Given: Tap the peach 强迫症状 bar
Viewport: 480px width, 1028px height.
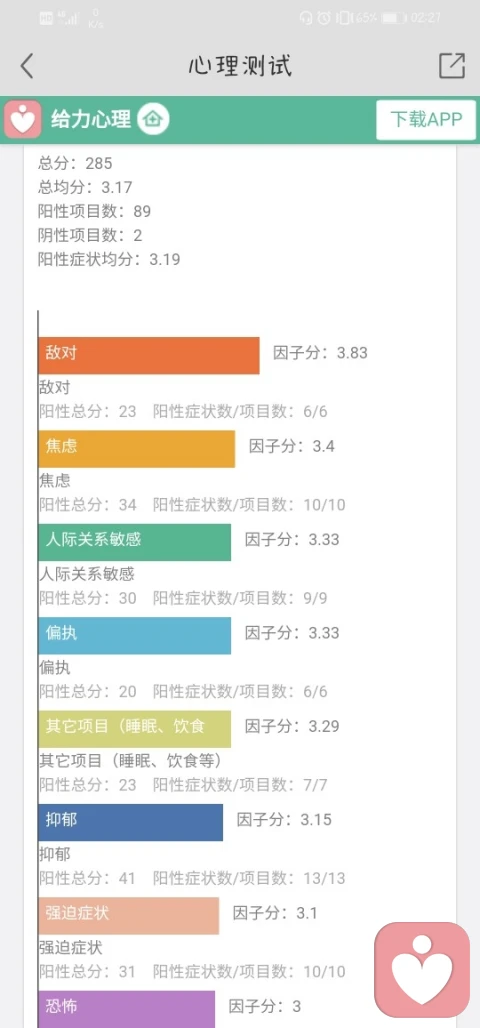Looking at the screenshot, I should click(x=129, y=915).
